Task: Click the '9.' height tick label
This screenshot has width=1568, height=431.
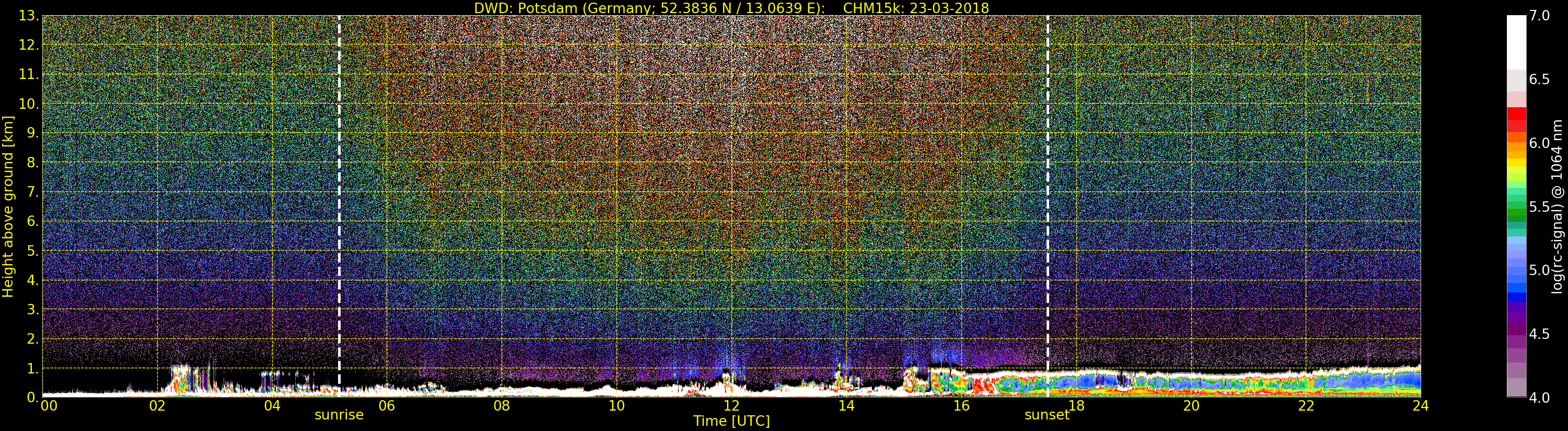Action: (33, 133)
